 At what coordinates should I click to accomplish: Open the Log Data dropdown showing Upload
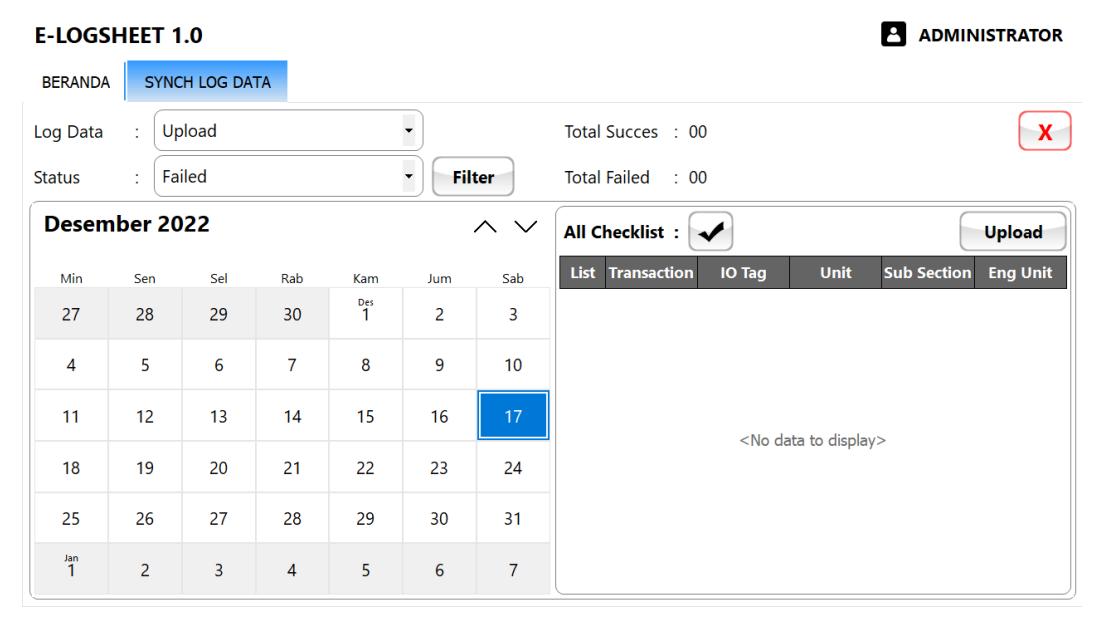(288, 130)
